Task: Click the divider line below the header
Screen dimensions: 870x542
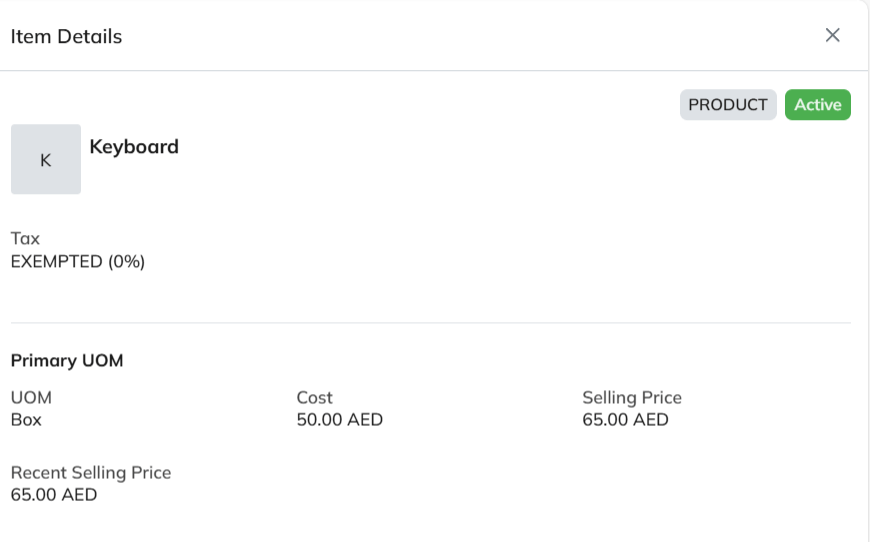Action: click(430, 71)
